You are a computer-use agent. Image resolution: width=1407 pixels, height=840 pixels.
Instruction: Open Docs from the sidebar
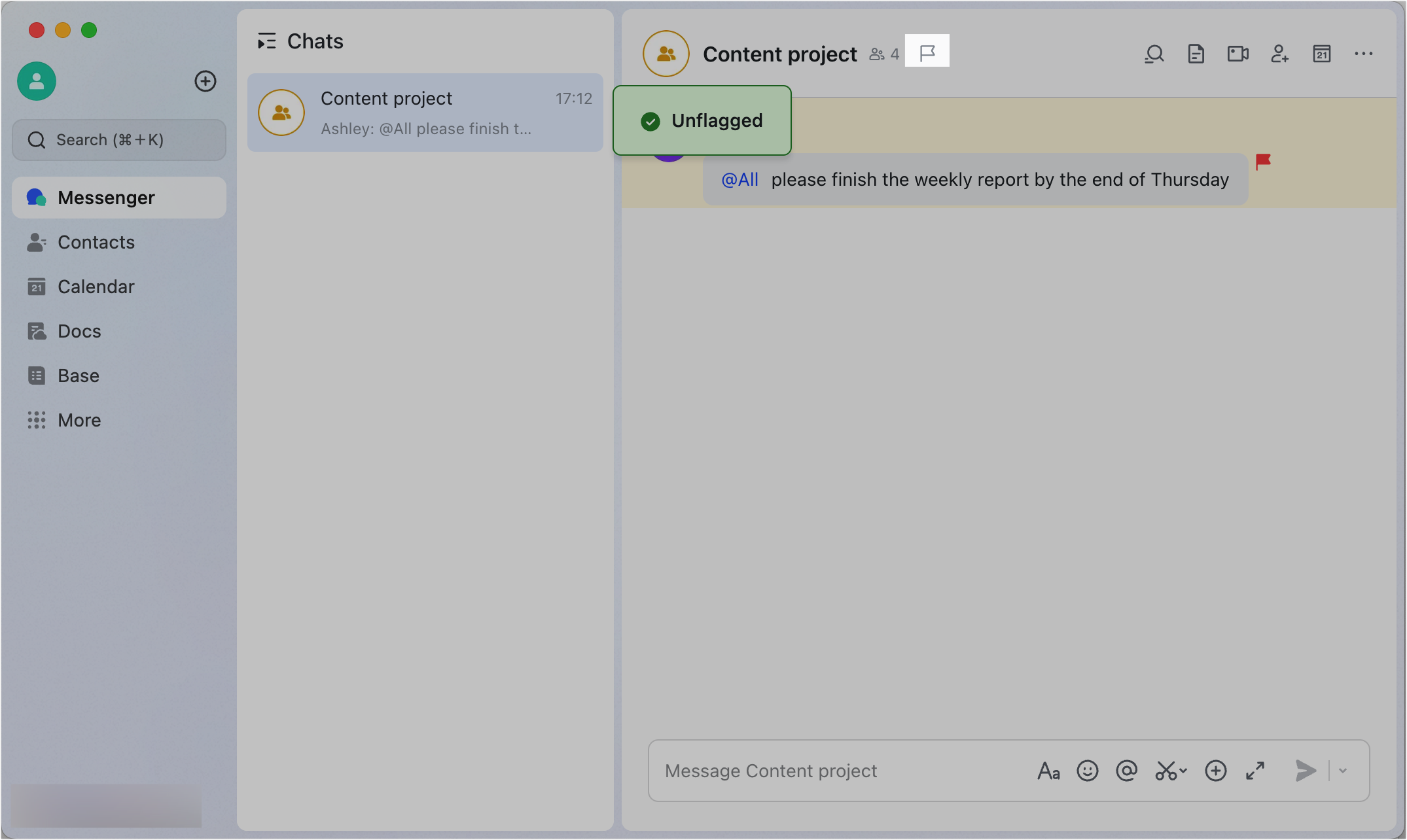pos(79,331)
